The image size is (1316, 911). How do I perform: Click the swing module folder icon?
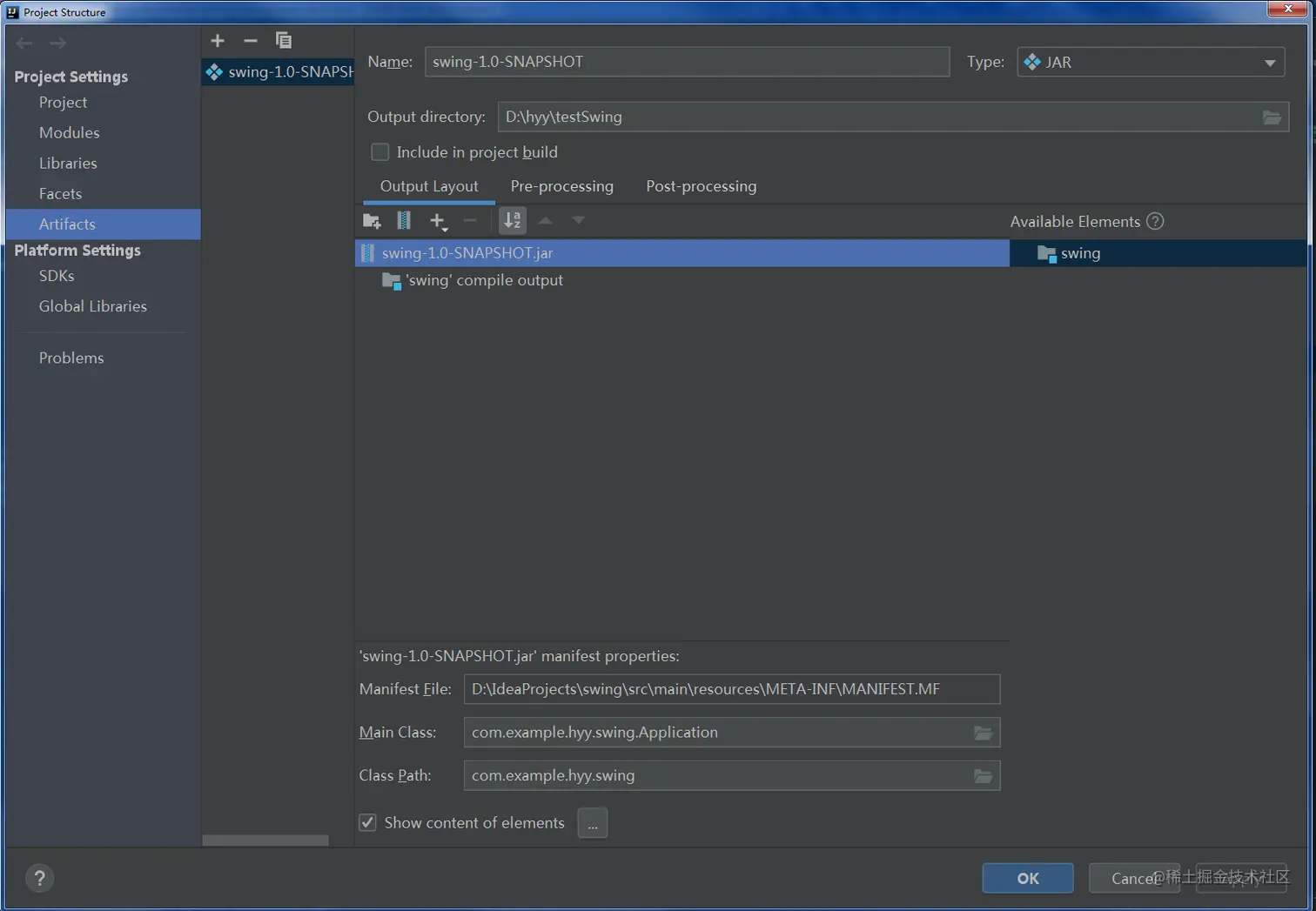(x=1047, y=254)
